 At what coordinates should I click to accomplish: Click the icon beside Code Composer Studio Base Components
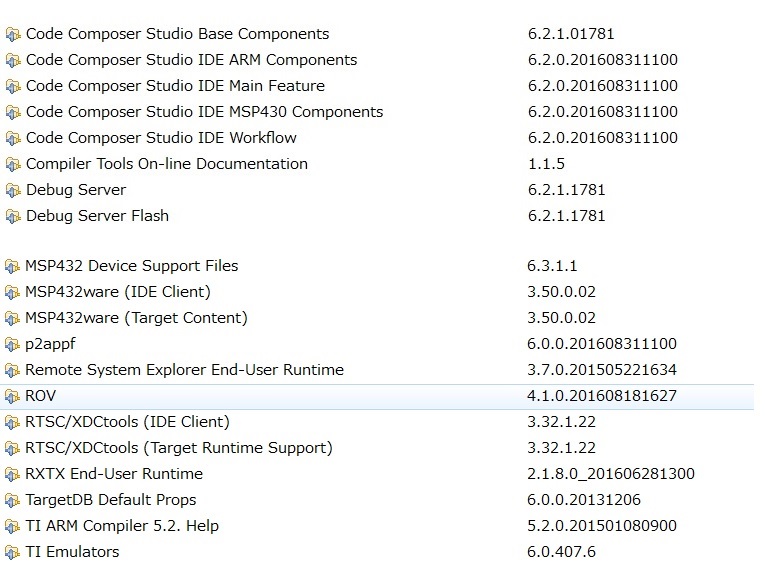[12, 35]
